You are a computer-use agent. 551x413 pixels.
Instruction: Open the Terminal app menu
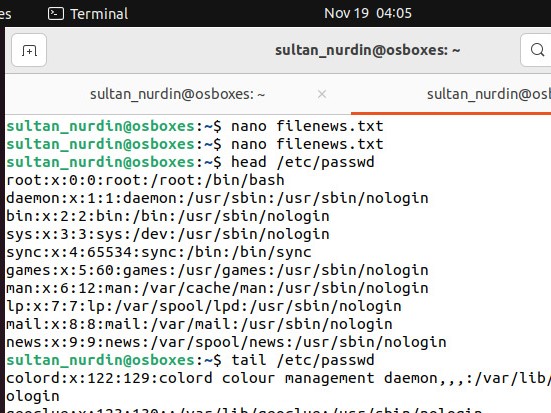[x=88, y=14]
